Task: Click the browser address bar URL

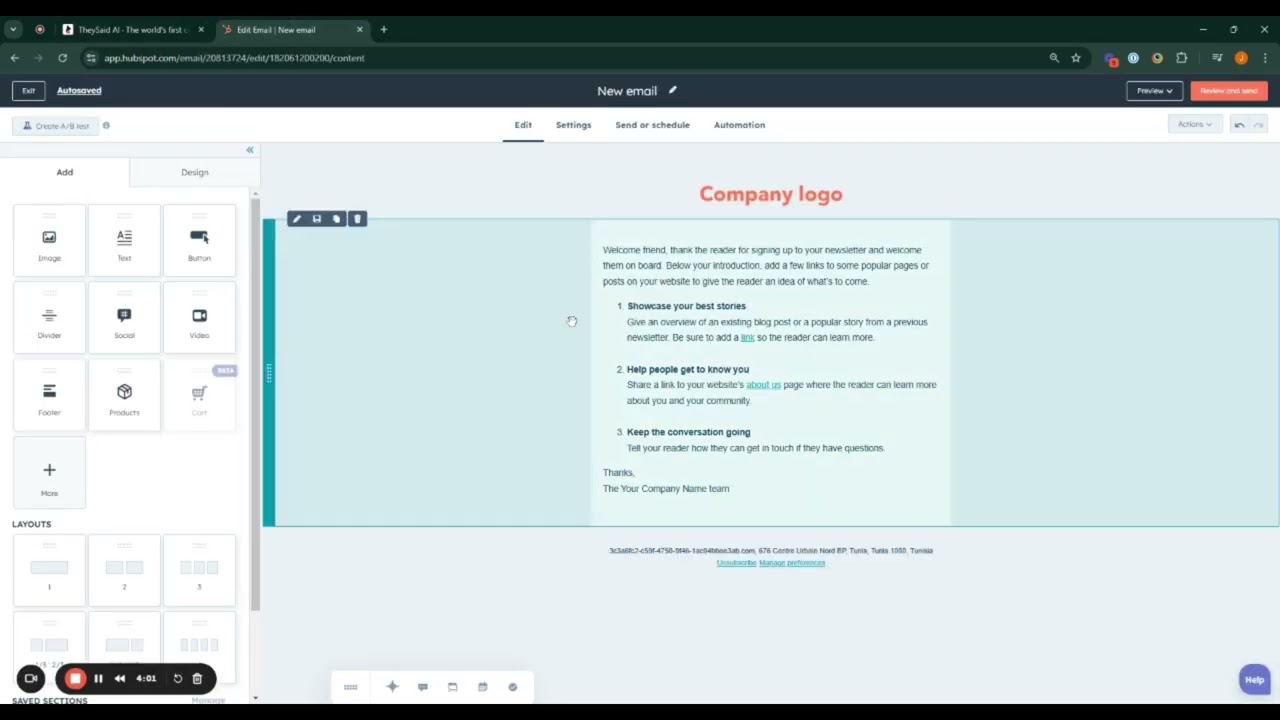Action: [x=234, y=58]
